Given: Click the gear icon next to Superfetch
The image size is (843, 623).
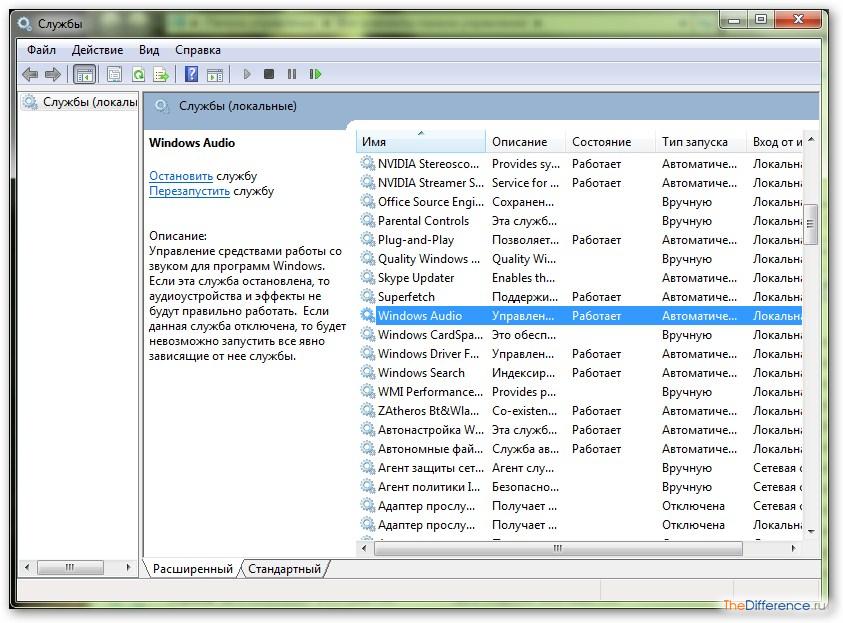Looking at the screenshot, I should point(368,296).
